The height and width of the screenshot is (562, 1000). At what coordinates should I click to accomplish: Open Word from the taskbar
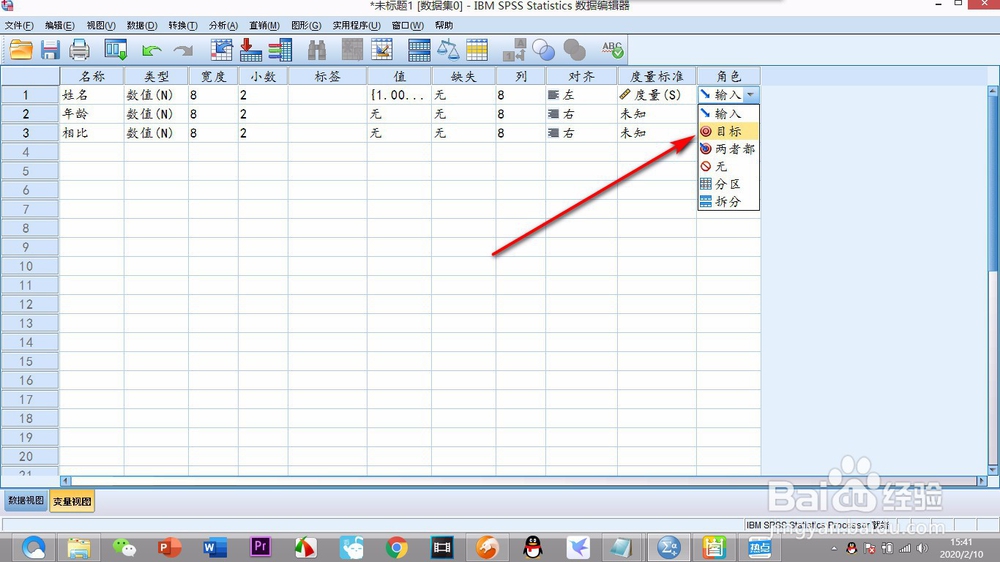[215, 547]
